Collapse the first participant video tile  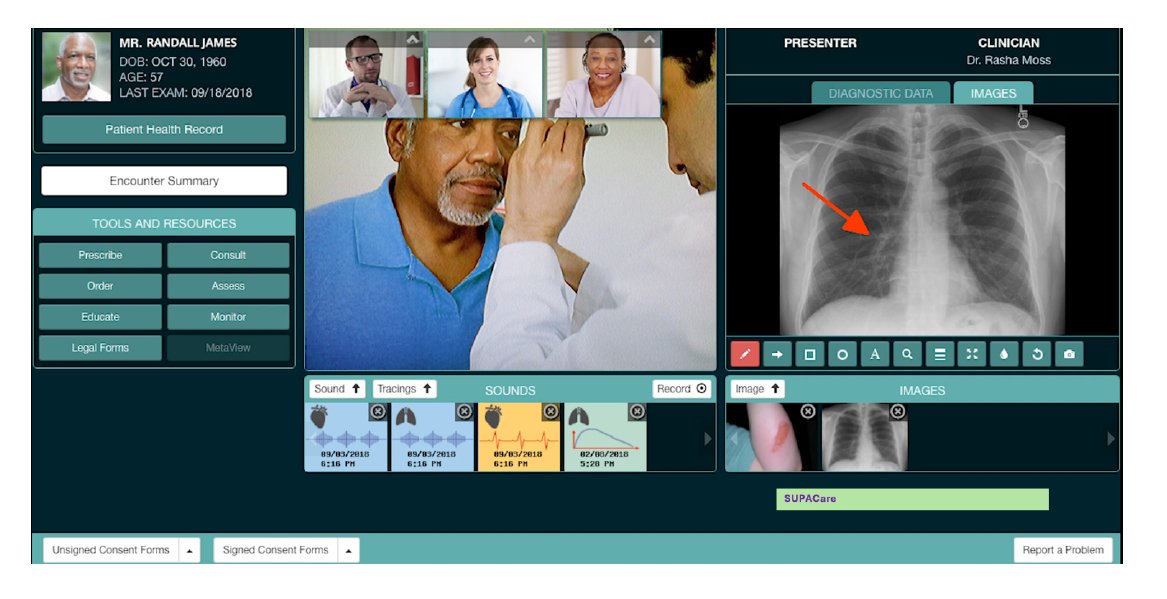point(413,39)
